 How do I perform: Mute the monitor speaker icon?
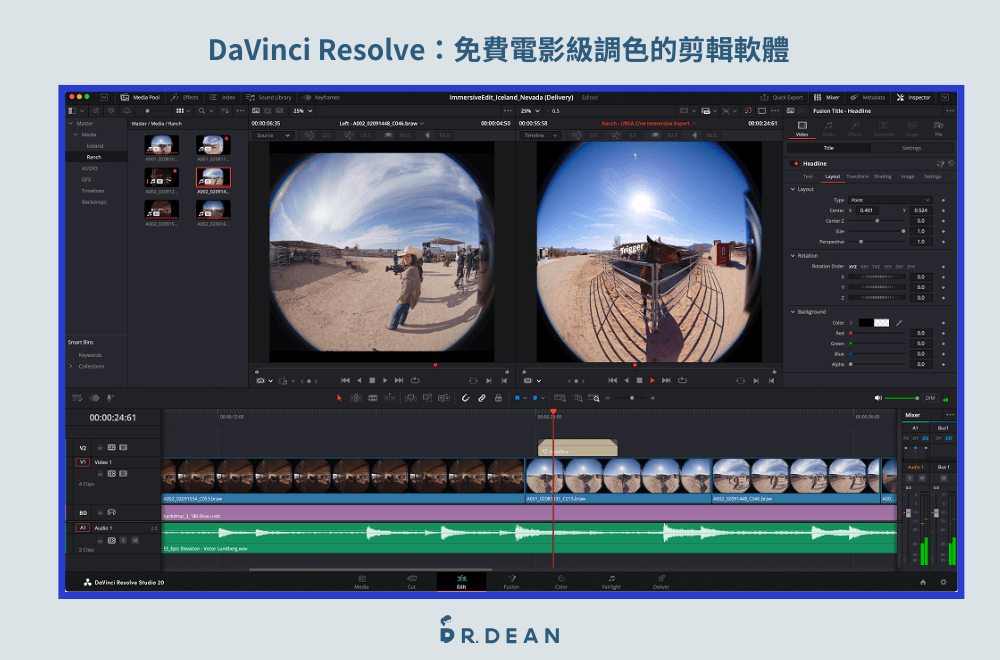pos(878,398)
